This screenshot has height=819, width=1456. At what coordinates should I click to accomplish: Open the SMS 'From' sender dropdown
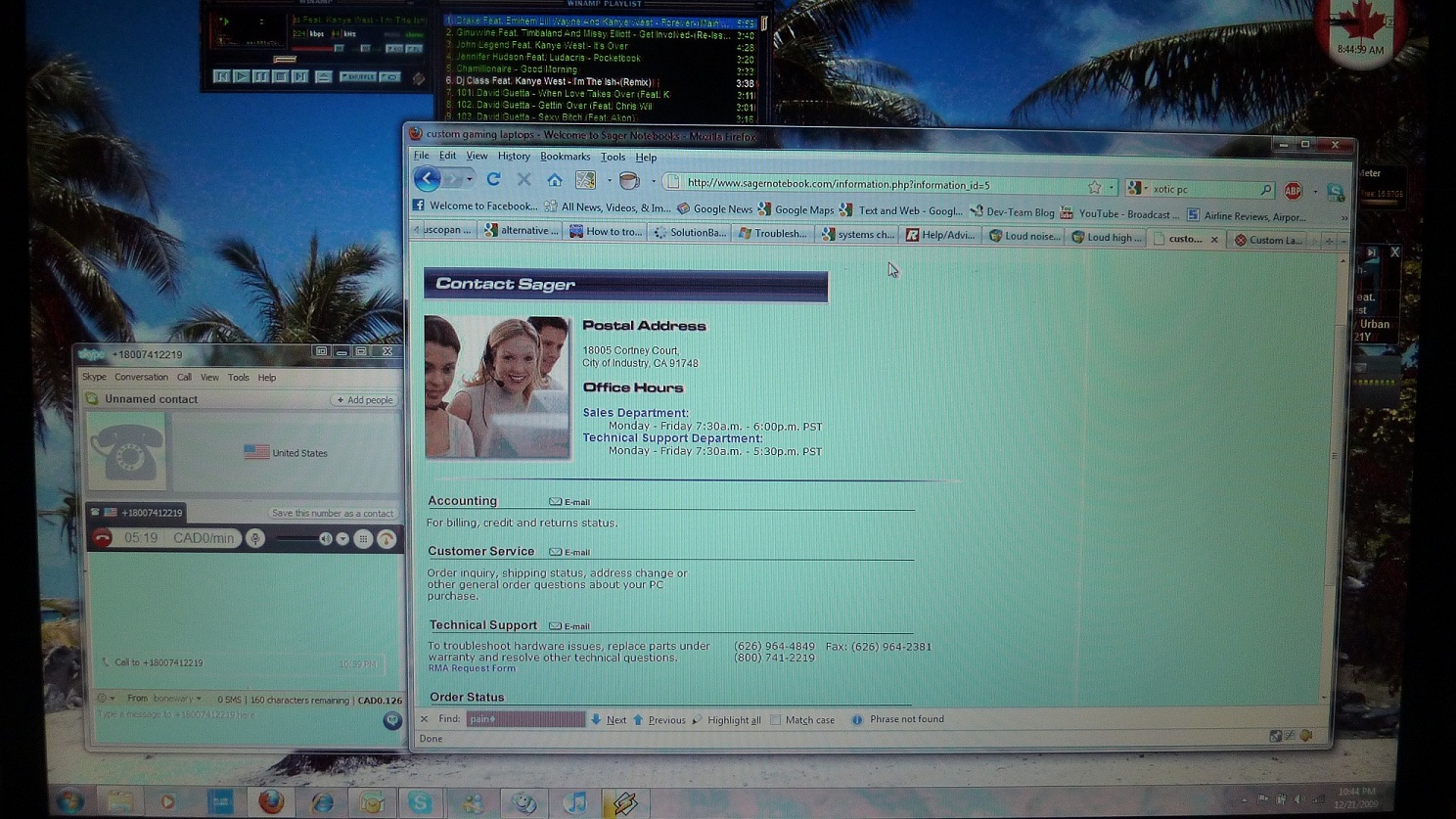176,699
